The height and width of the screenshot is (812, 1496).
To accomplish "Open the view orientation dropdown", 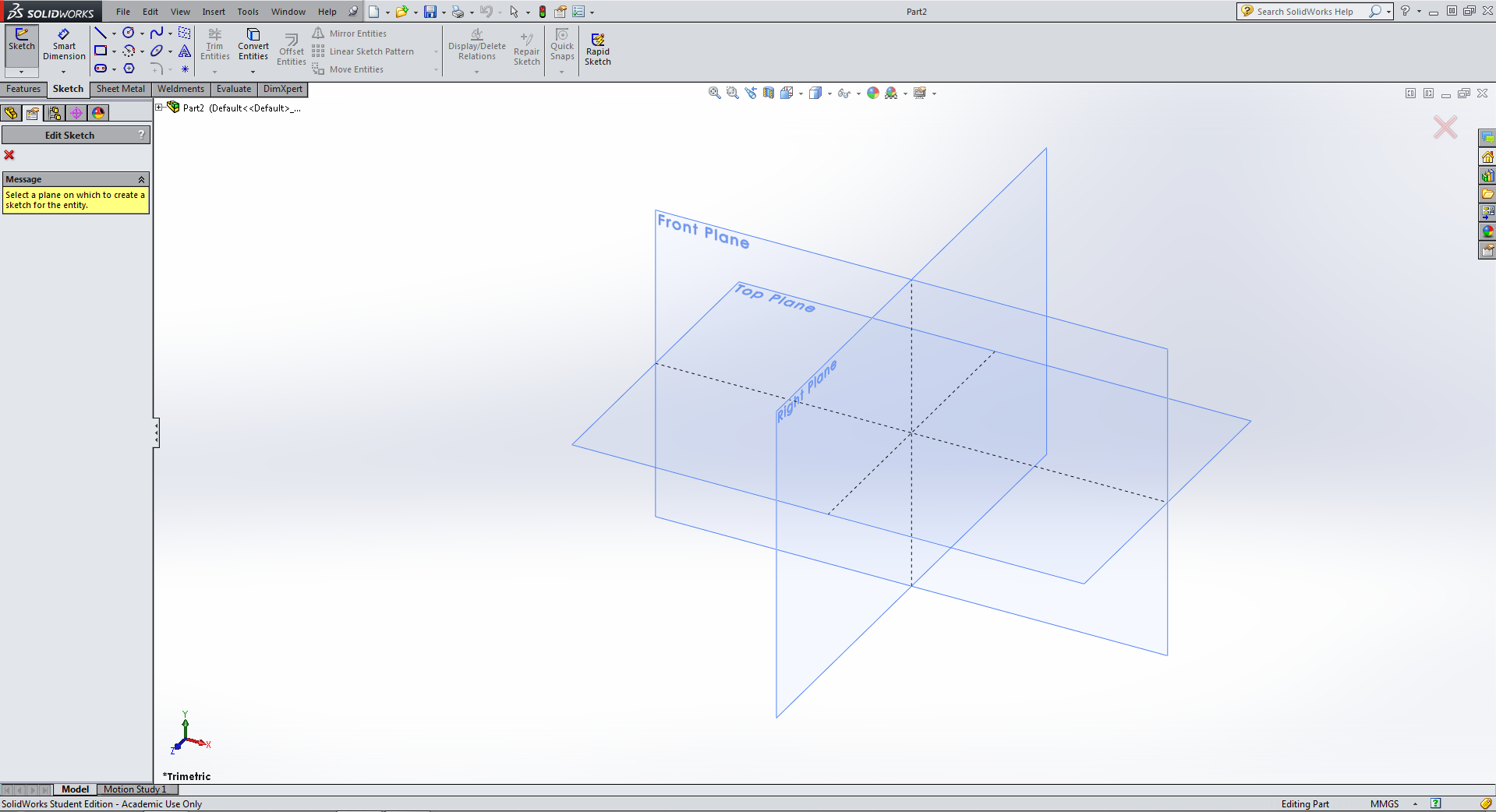I will [x=801, y=94].
